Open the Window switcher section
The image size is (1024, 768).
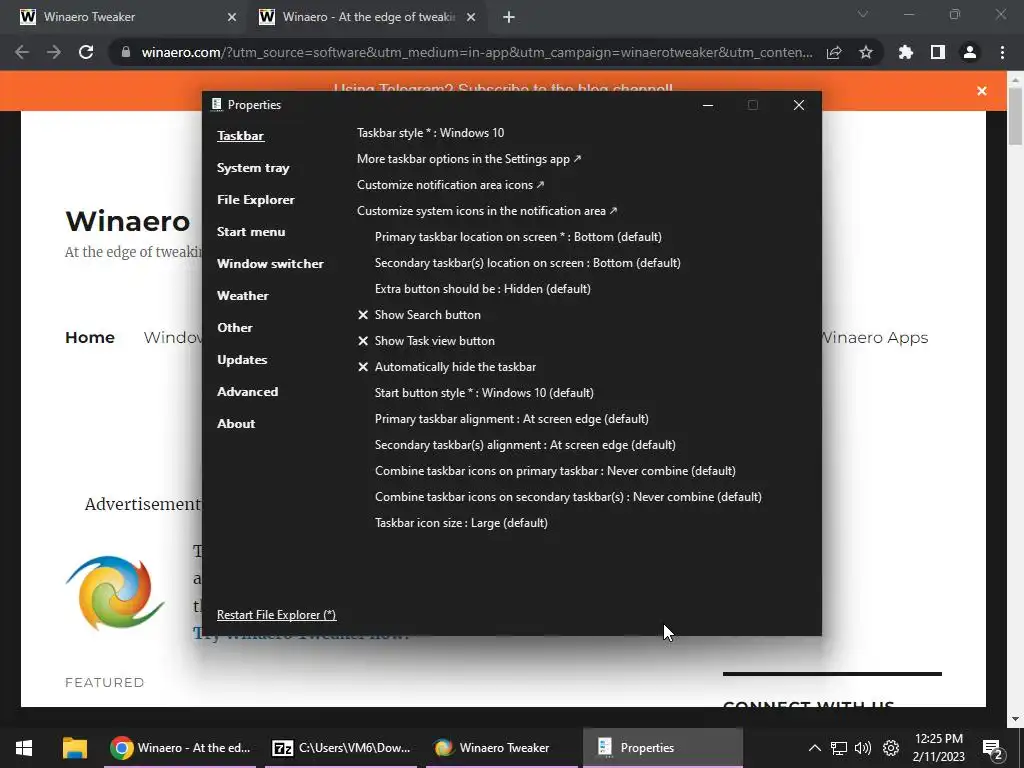click(x=270, y=264)
